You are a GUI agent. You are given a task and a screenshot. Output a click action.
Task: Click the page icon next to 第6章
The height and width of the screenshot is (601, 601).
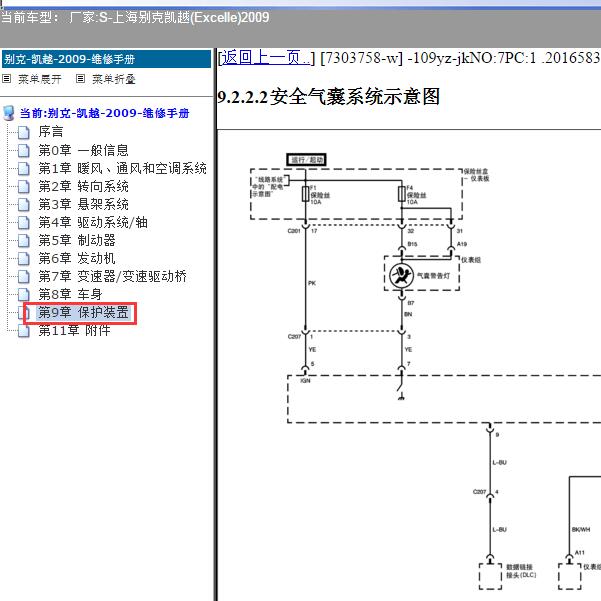pyautogui.click(x=24, y=259)
